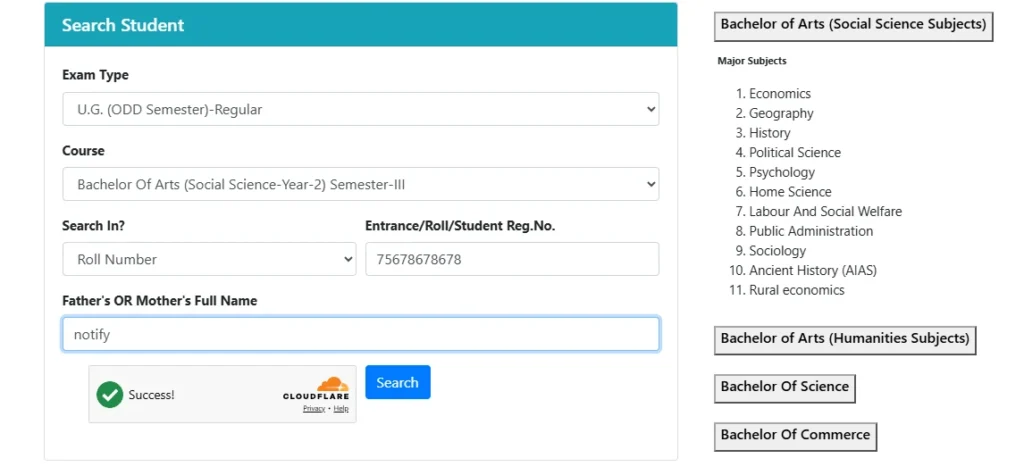1024x475 pixels.
Task: Click the green Success checkmark icon
Action: pos(110,395)
